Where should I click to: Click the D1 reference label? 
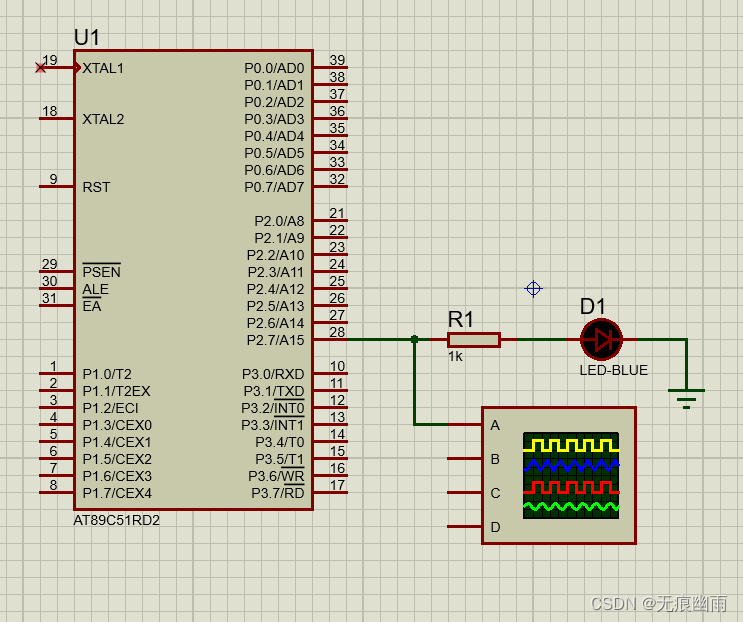(593, 306)
